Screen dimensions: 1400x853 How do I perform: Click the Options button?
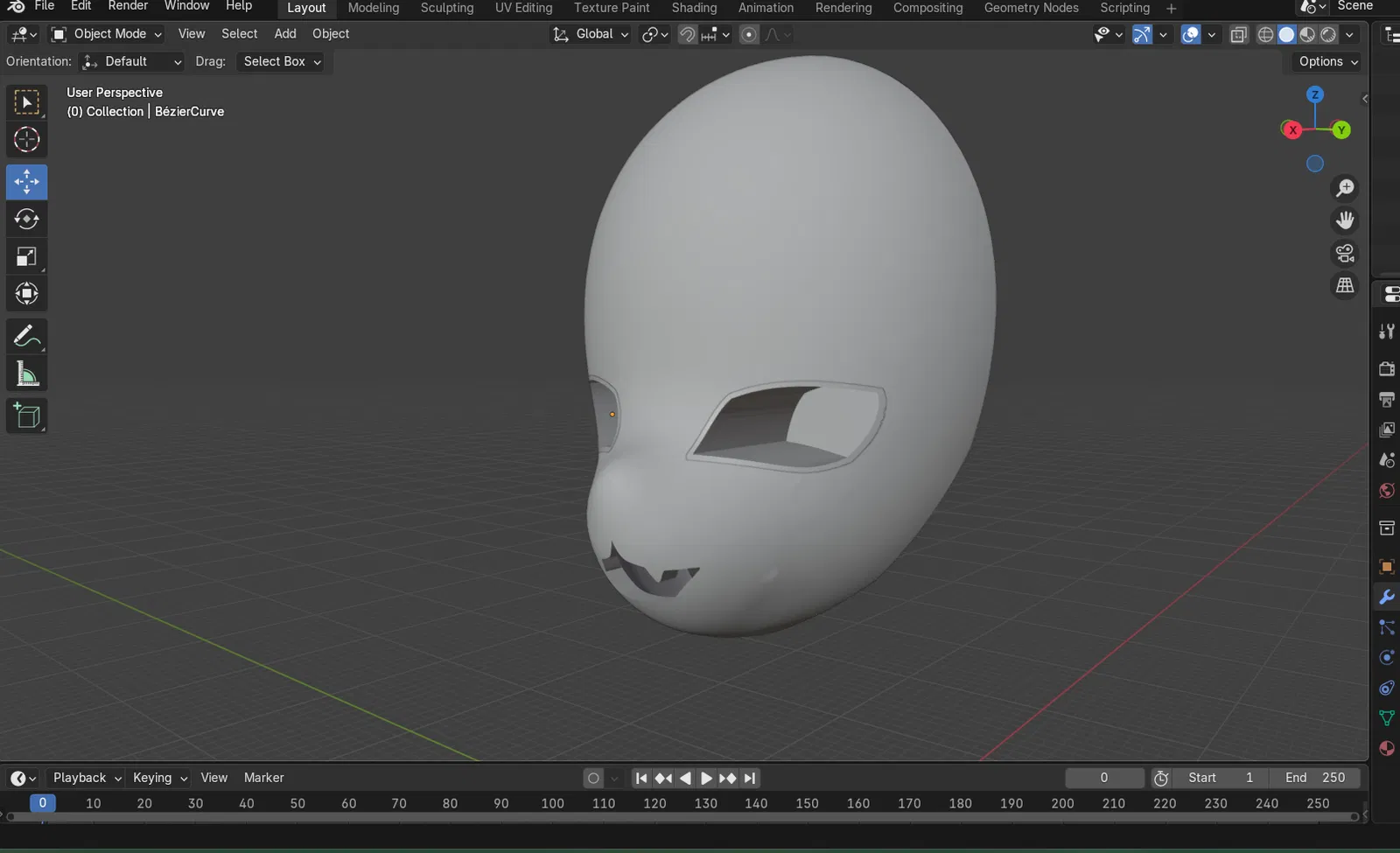(1327, 61)
